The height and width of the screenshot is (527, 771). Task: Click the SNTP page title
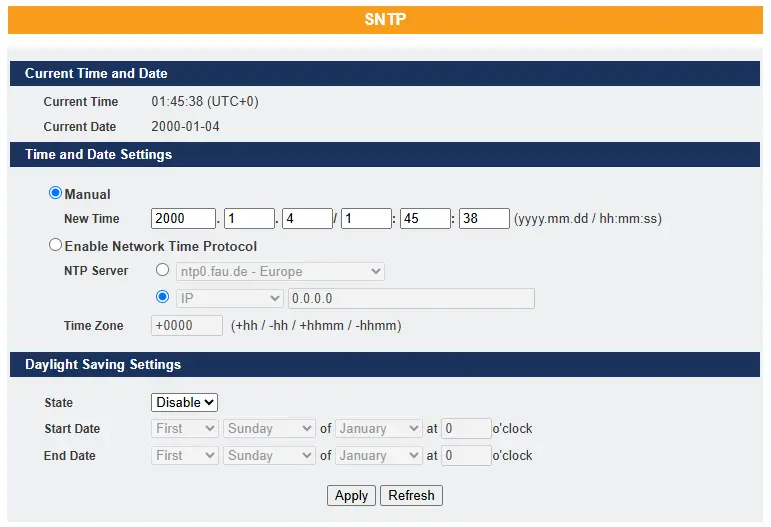coord(385,20)
